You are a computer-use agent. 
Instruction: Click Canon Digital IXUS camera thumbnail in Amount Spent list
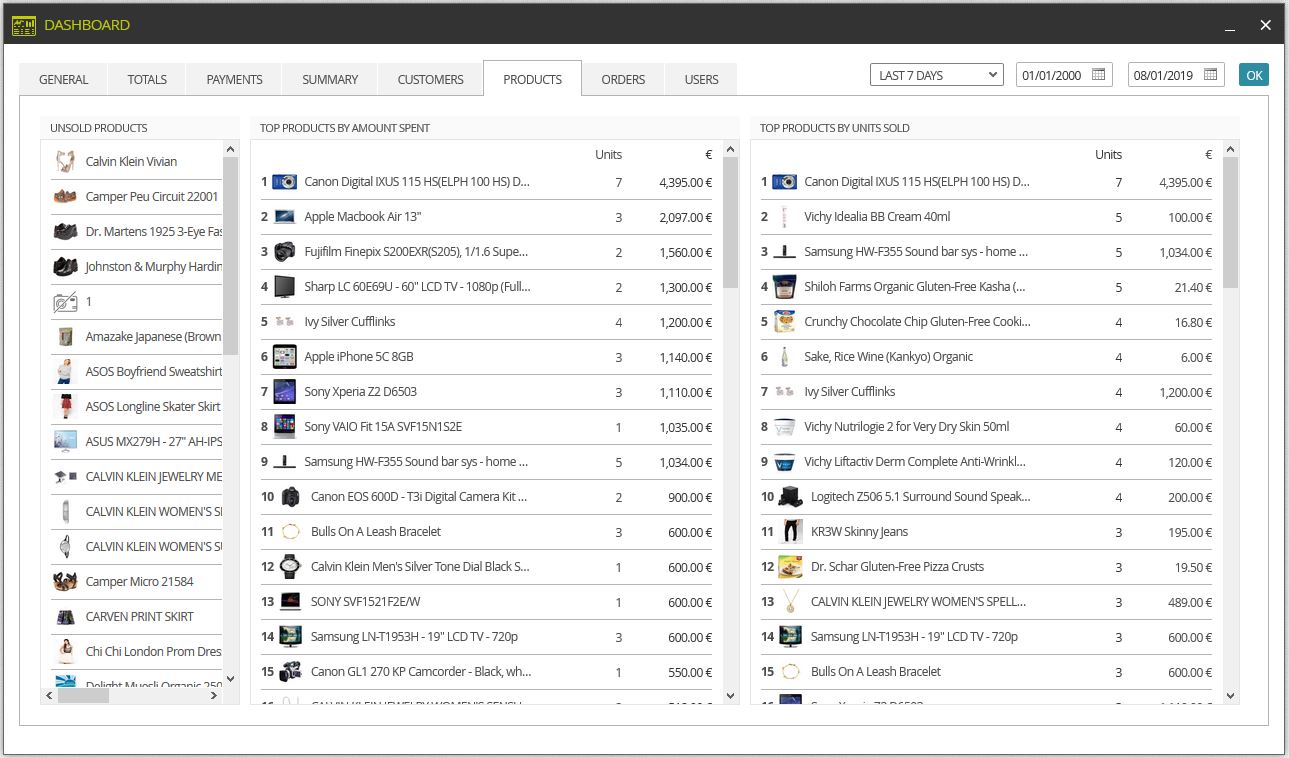[x=285, y=182]
